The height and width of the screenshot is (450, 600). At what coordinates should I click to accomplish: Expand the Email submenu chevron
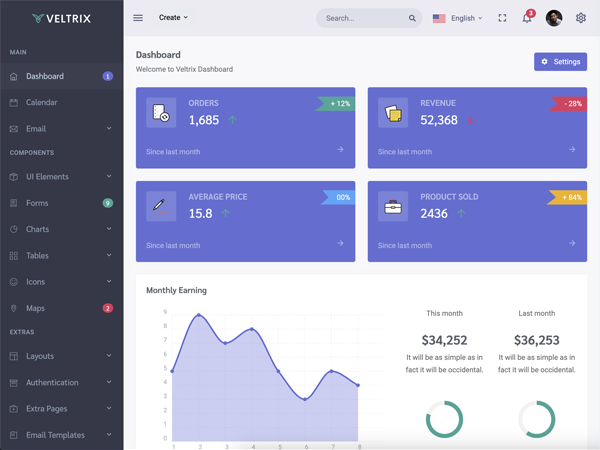point(109,128)
